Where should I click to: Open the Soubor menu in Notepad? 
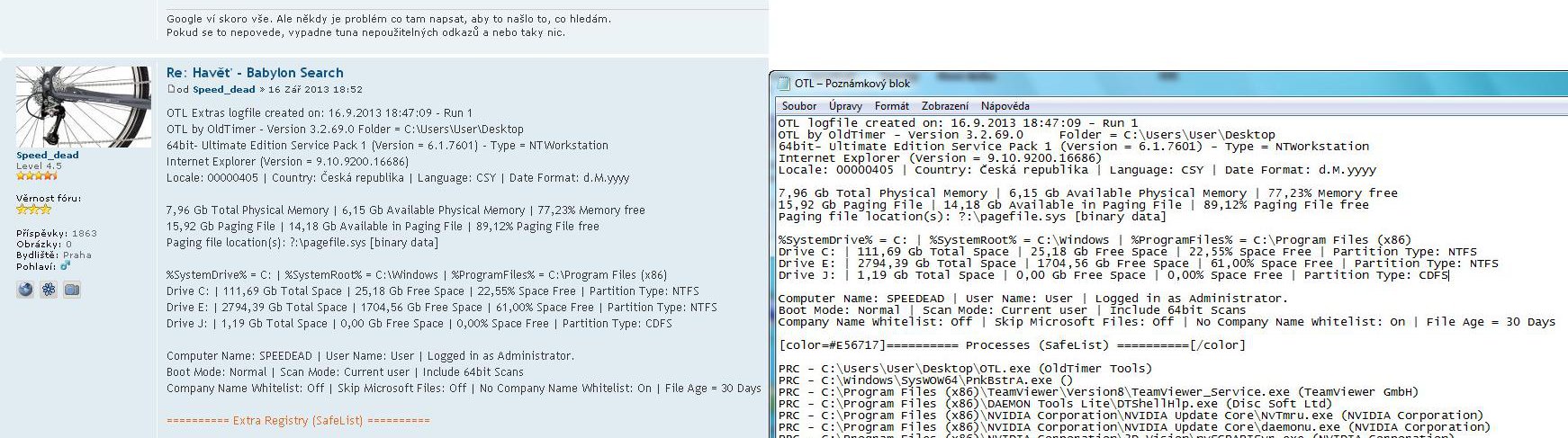[x=799, y=106]
